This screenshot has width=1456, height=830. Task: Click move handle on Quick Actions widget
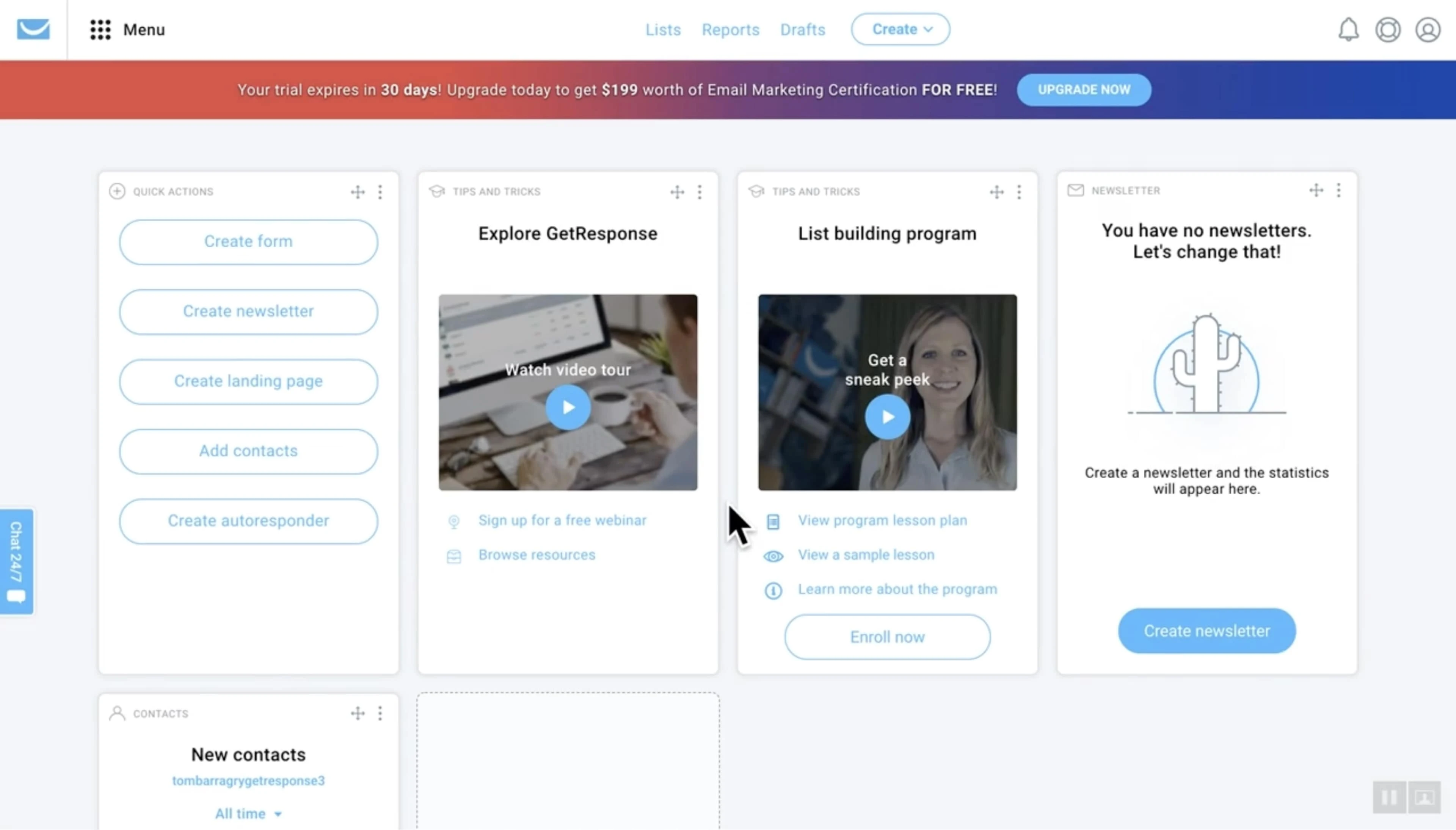pos(358,191)
